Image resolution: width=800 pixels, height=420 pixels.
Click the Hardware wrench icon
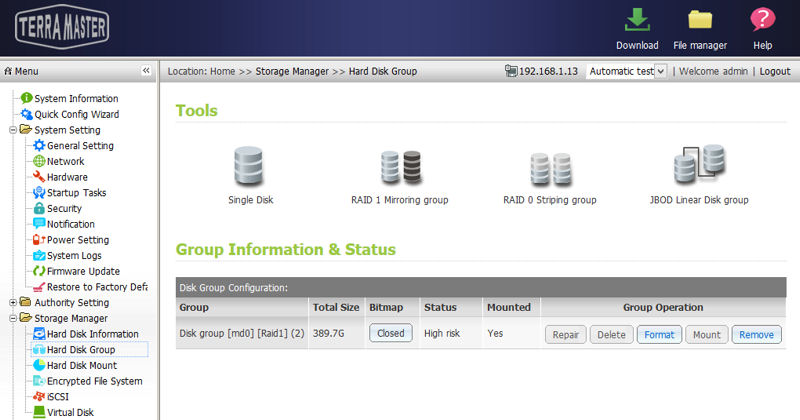click(39, 177)
